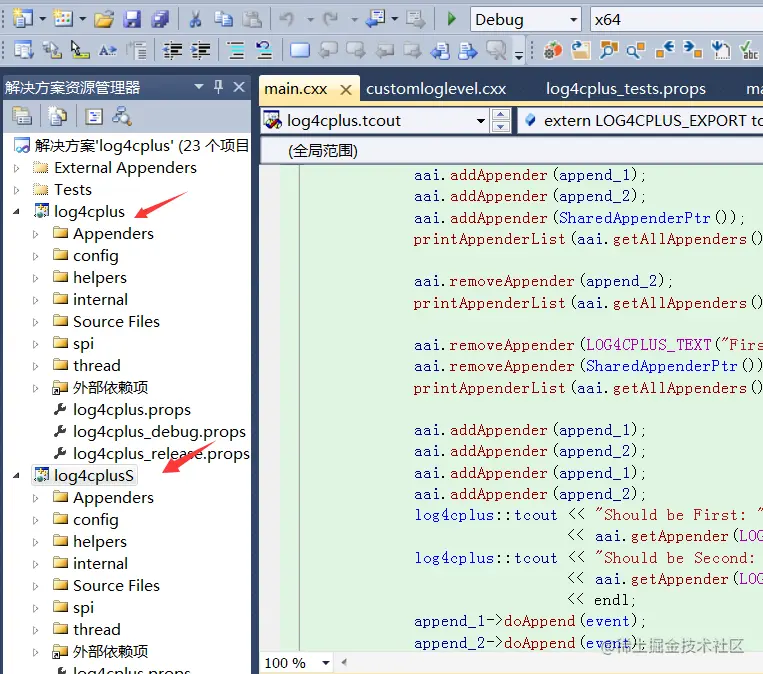
Task: Cut selection with the scissors icon
Action: (x=195, y=19)
